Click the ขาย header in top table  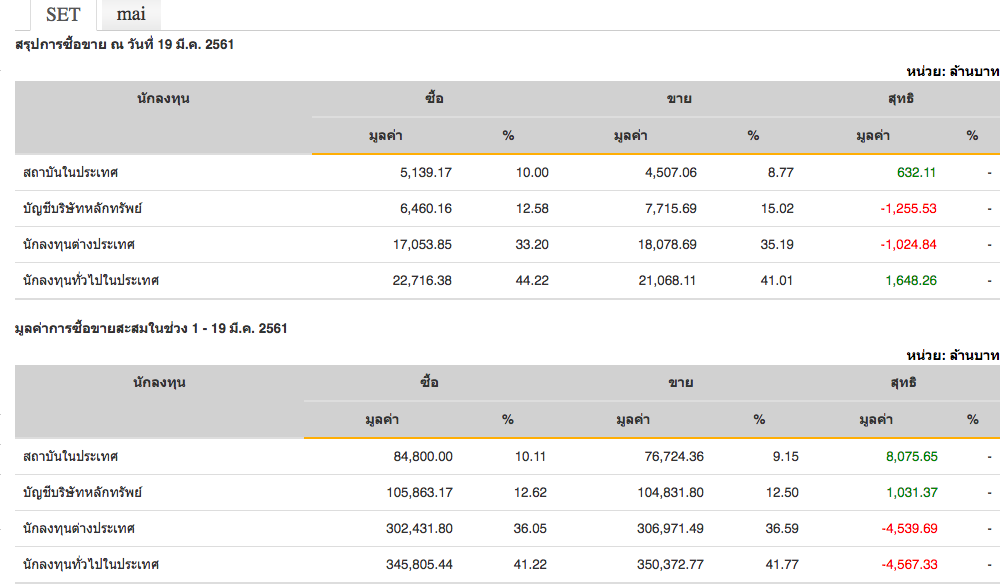tap(680, 99)
